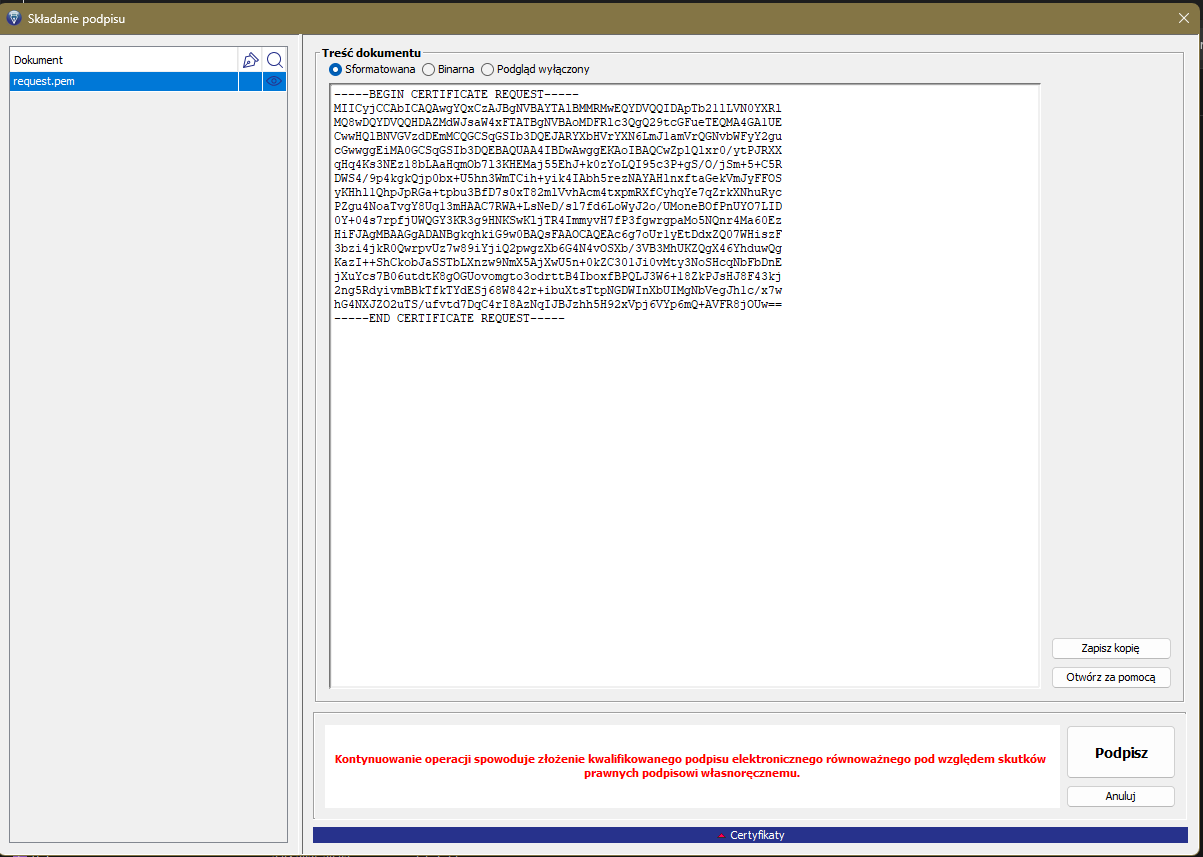Screen dimensions: 1203x857
Task: Select Podgląd wyłączony radio option
Action: [488, 70]
